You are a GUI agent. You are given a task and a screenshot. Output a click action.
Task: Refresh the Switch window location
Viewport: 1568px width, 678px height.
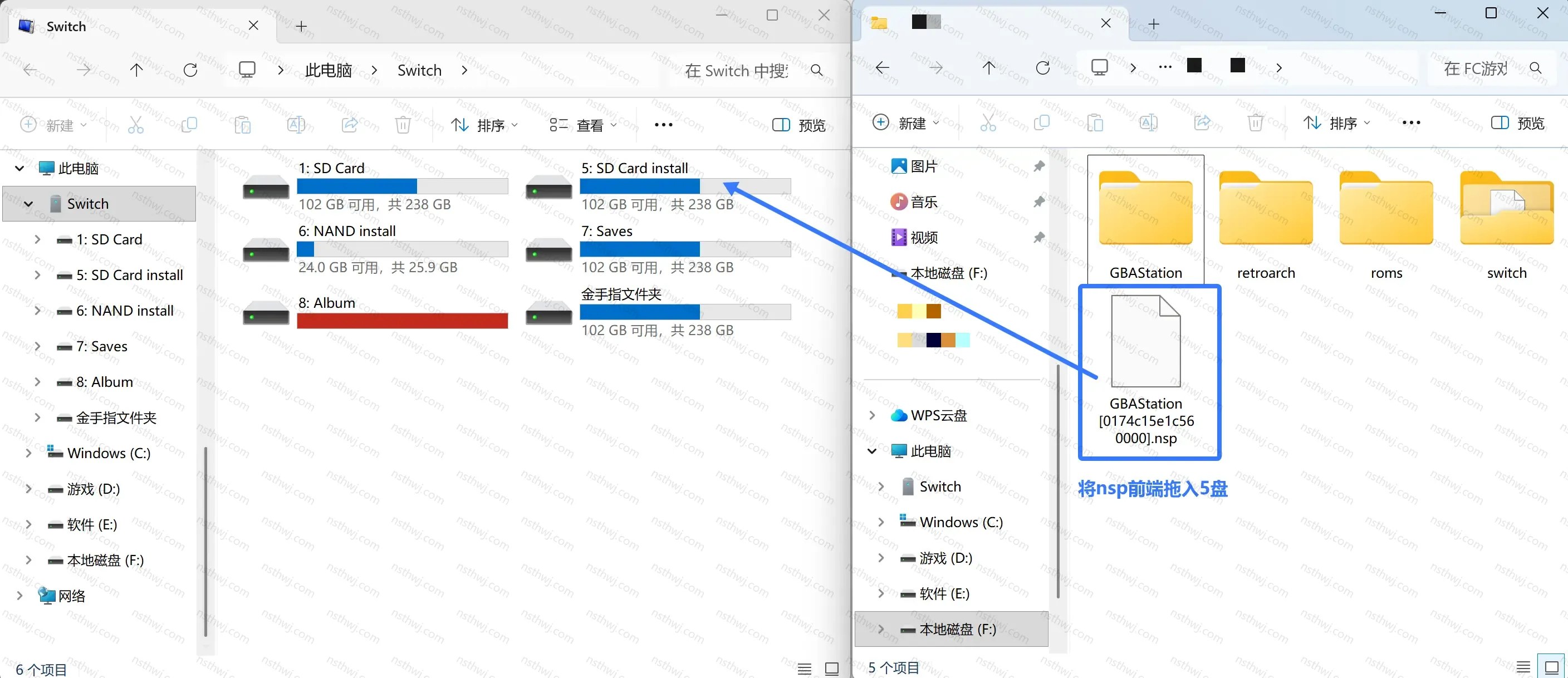coord(190,71)
